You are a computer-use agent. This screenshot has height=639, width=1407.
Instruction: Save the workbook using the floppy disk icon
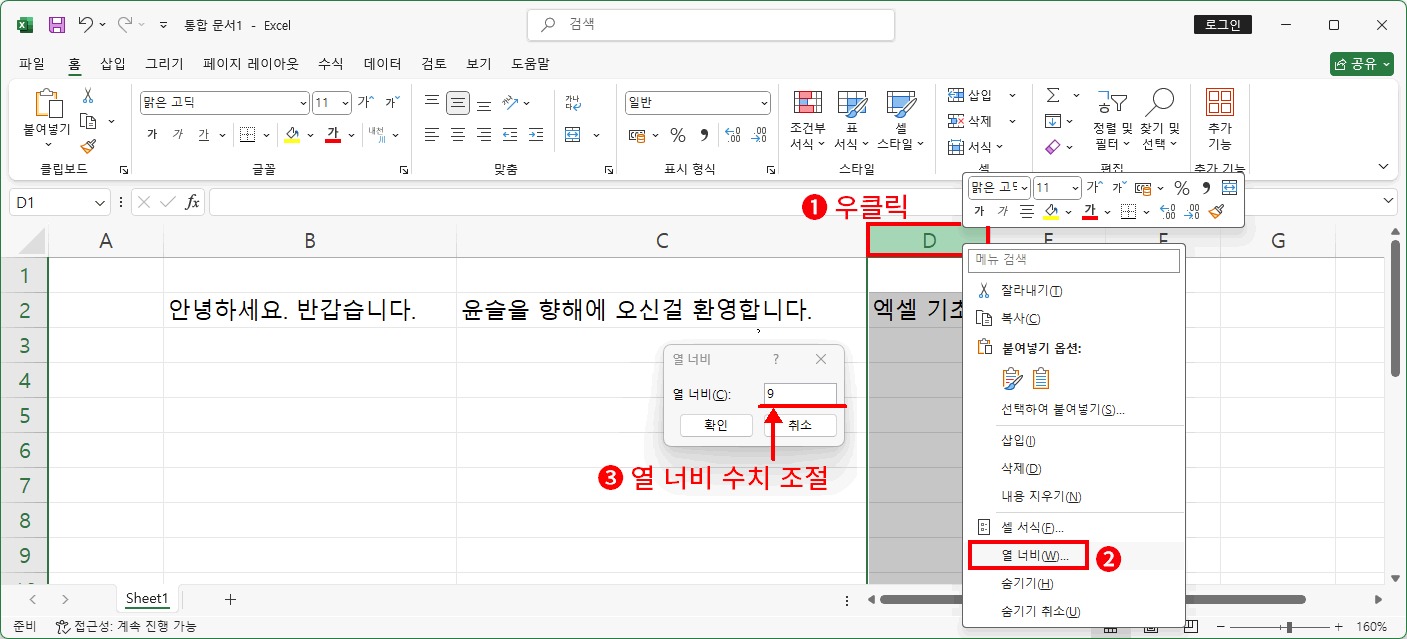click(x=57, y=24)
